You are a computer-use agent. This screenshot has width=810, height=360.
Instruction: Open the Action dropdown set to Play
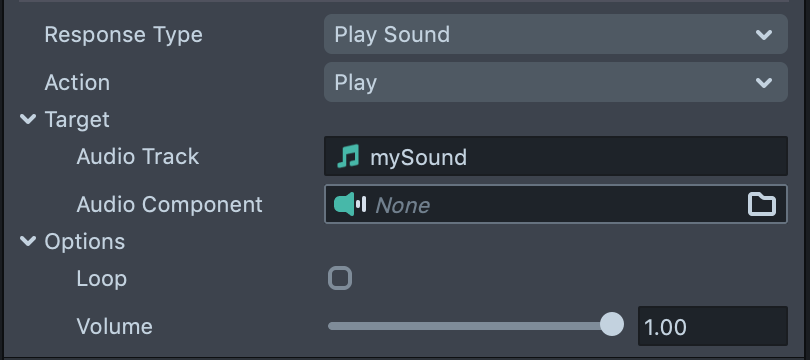tap(556, 82)
